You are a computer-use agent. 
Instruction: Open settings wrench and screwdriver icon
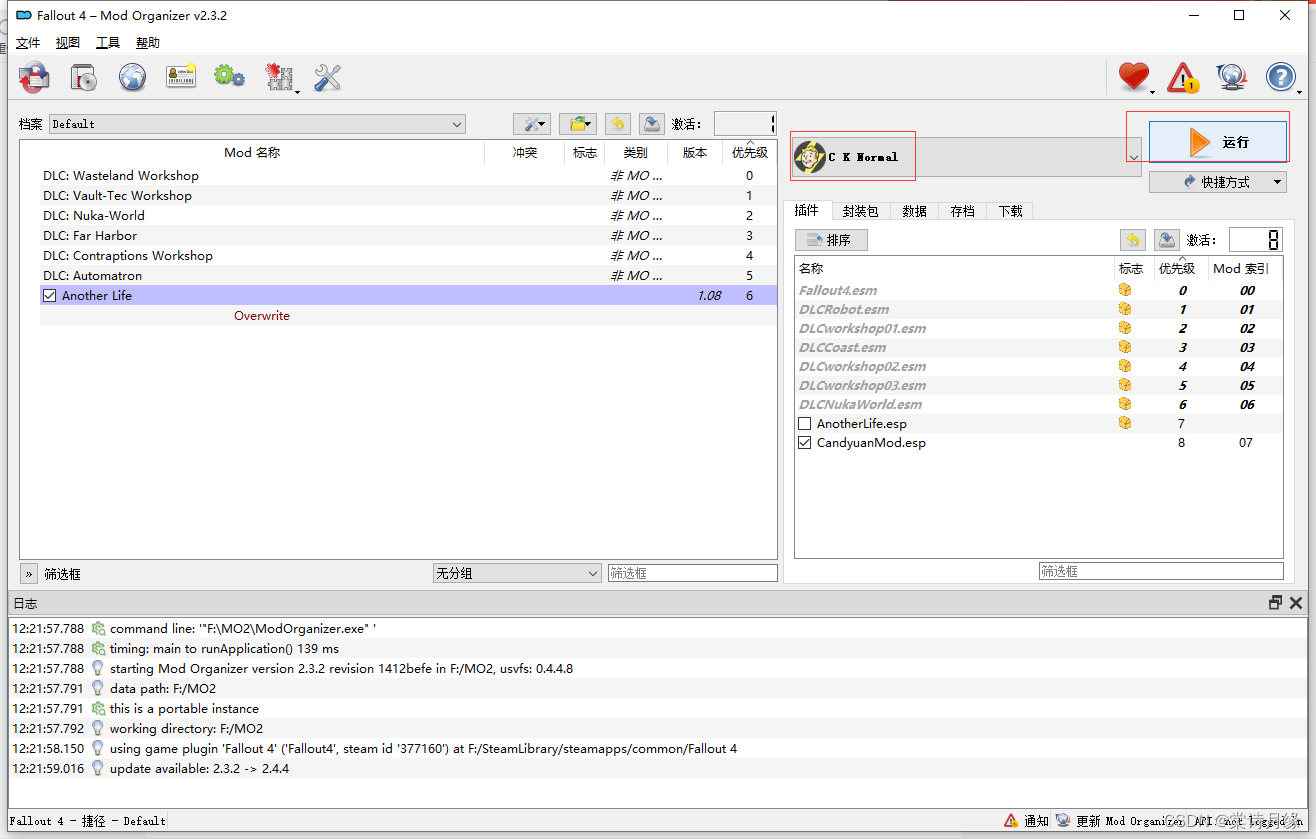click(x=328, y=77)
